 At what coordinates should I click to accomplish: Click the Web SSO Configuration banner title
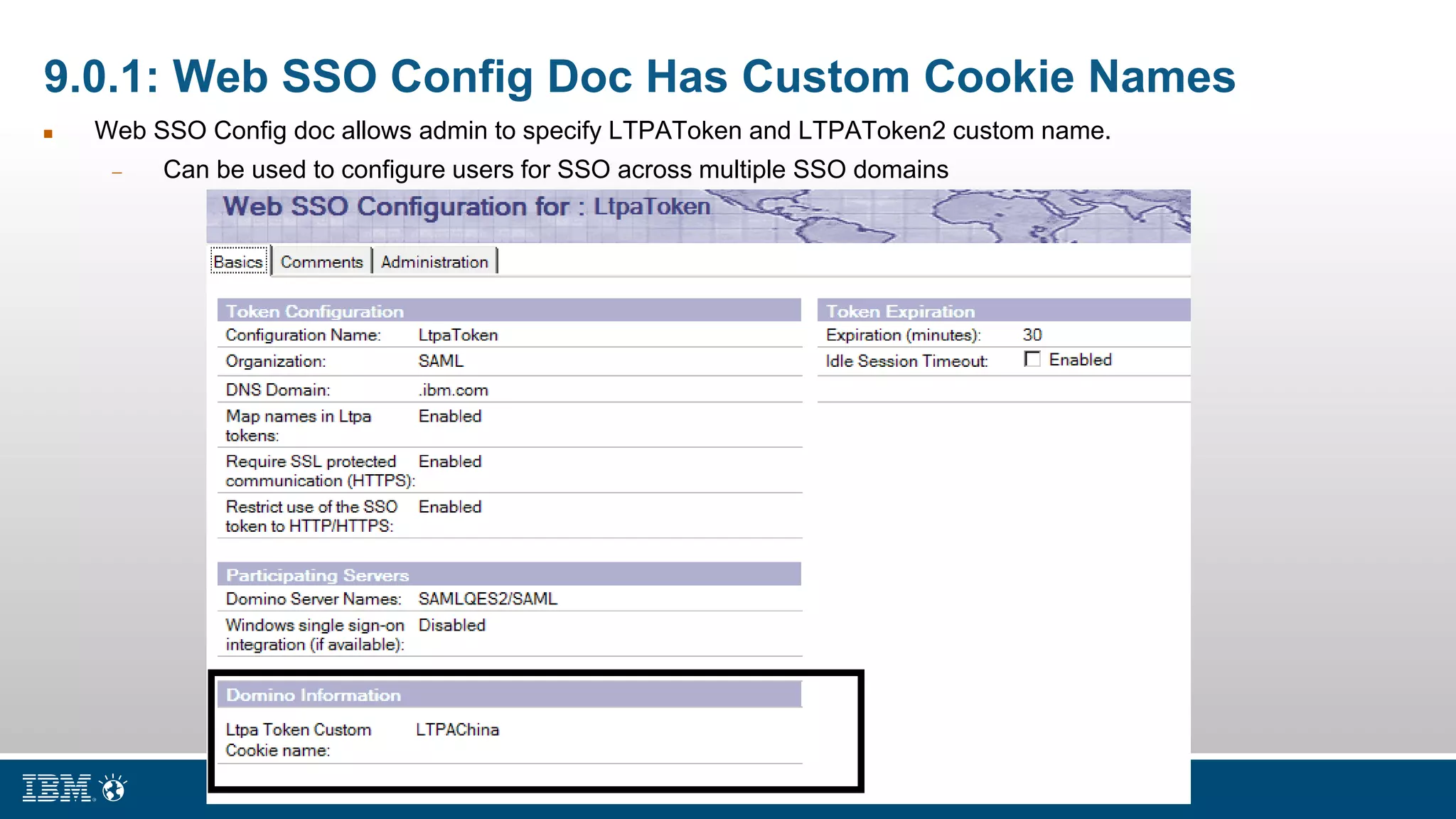(x=466, y=207)
